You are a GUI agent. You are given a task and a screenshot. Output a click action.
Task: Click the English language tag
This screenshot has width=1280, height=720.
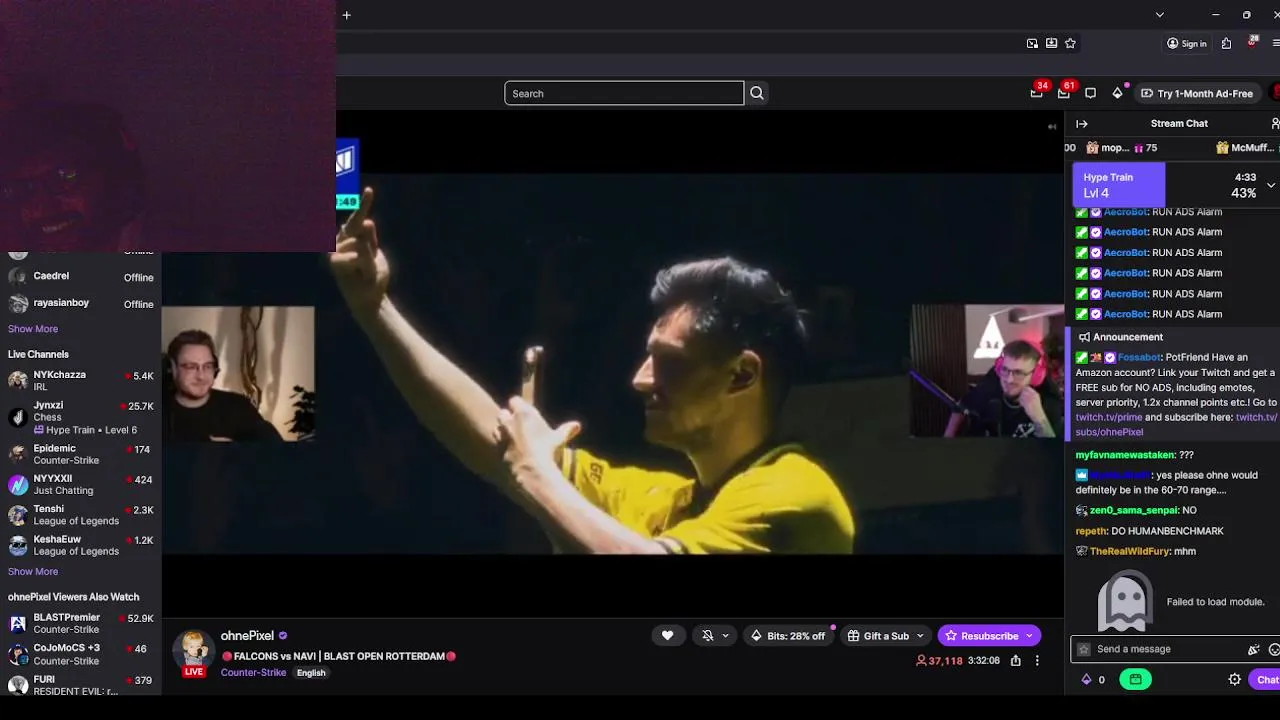tap(311, 673)
